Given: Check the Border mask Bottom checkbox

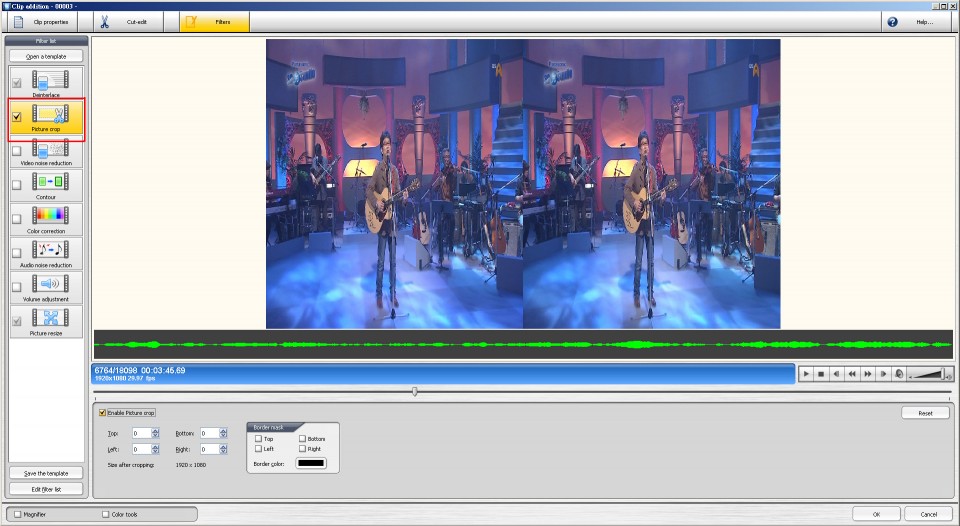Looking at the screenshot, I should tap(302, 438).
